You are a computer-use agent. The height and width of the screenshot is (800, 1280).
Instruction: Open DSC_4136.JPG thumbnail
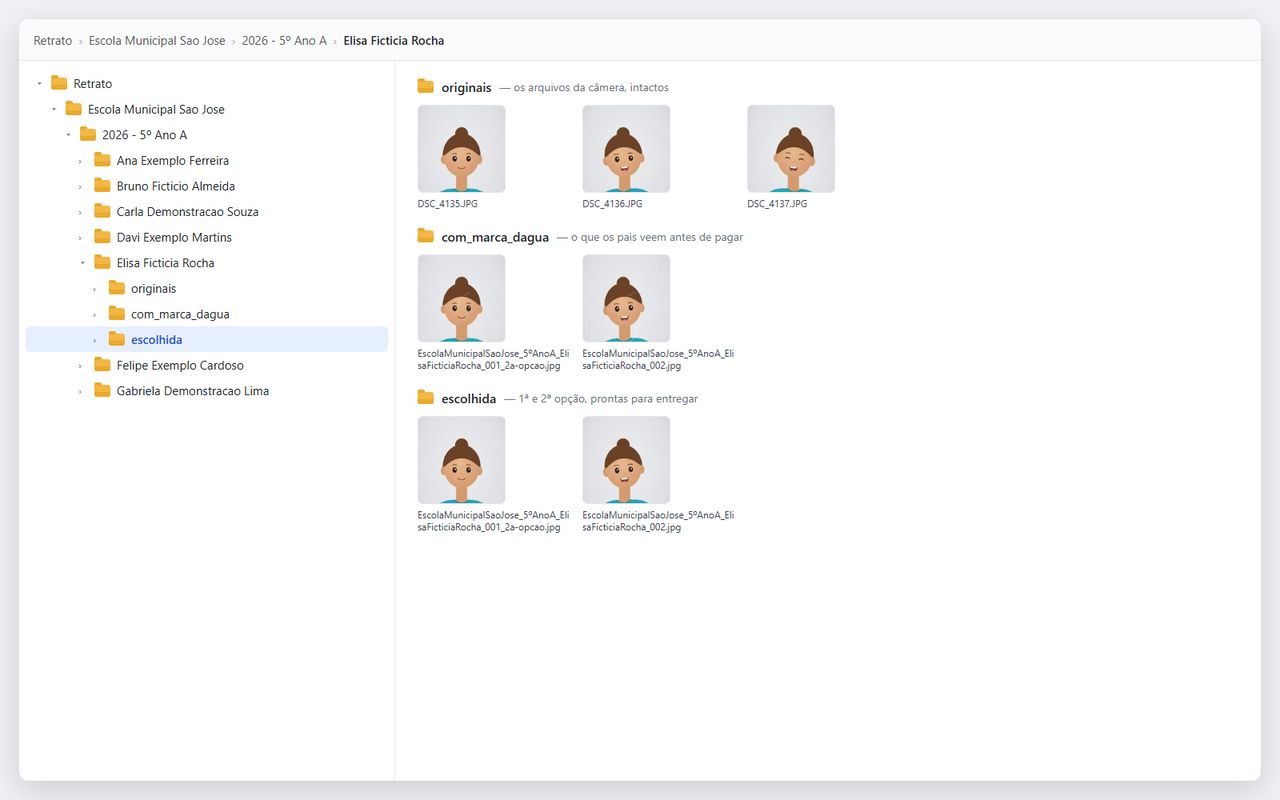pos(626,149)
